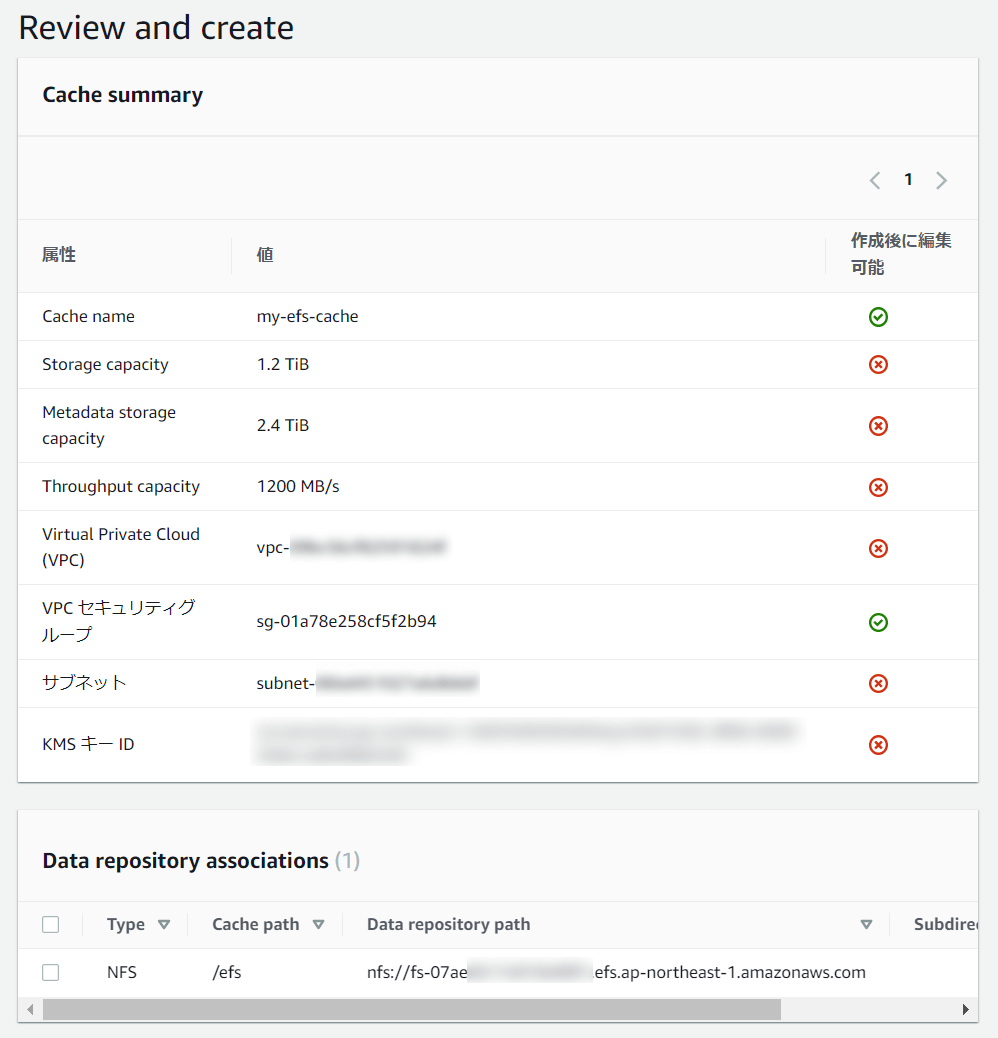Image resolution: width=998 pixels, height=1038 pixels.
Task: Click red X icon in the サブネット row
Action: (878, 683)
